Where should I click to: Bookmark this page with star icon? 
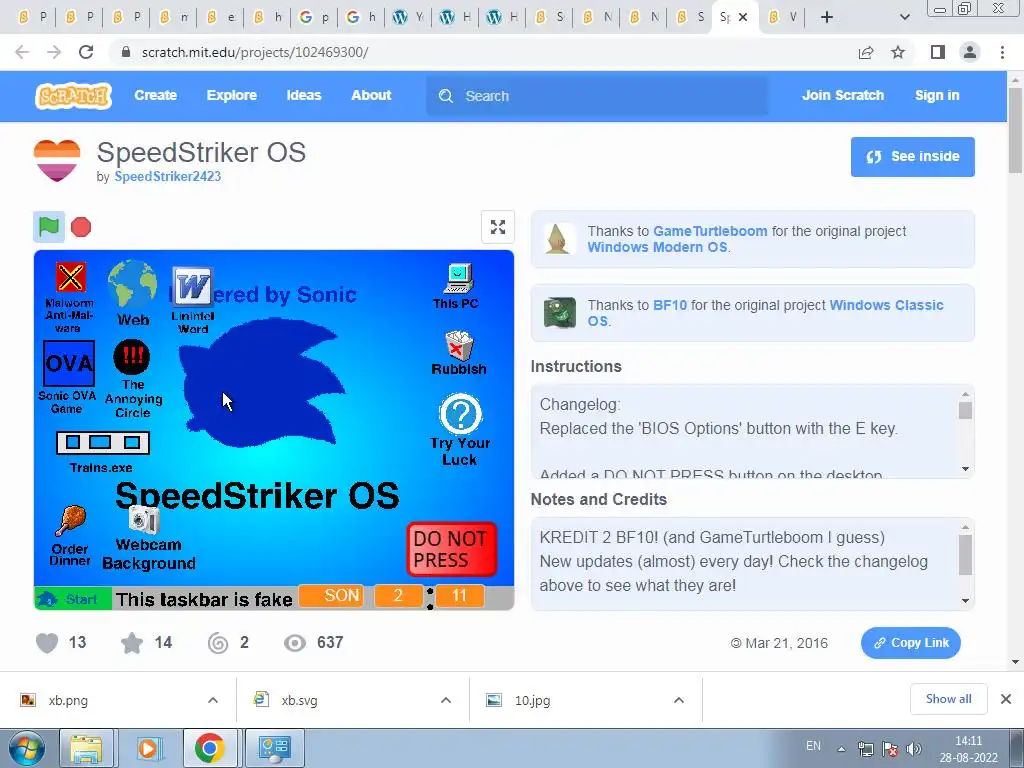coord(898,52)
